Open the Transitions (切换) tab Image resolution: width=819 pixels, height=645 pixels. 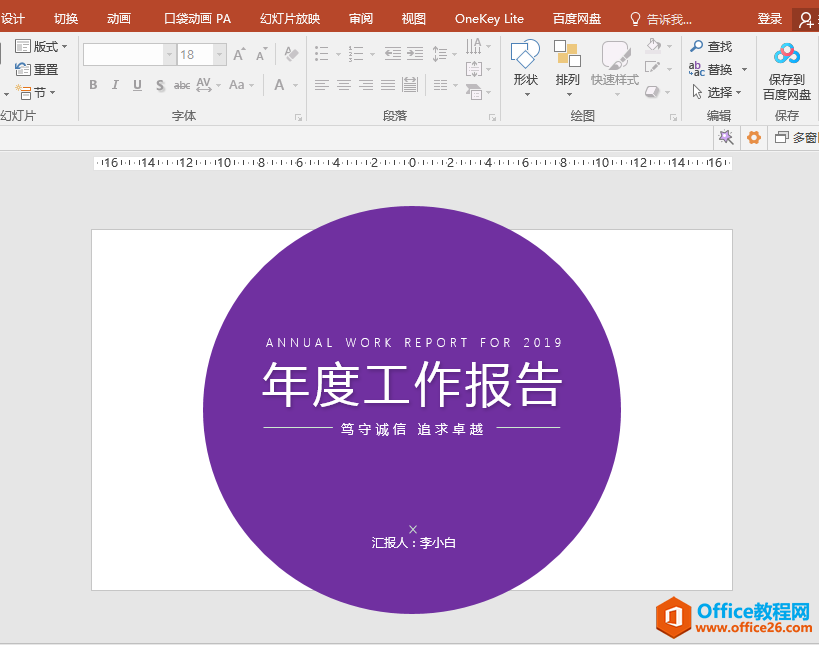click(66, 19)
